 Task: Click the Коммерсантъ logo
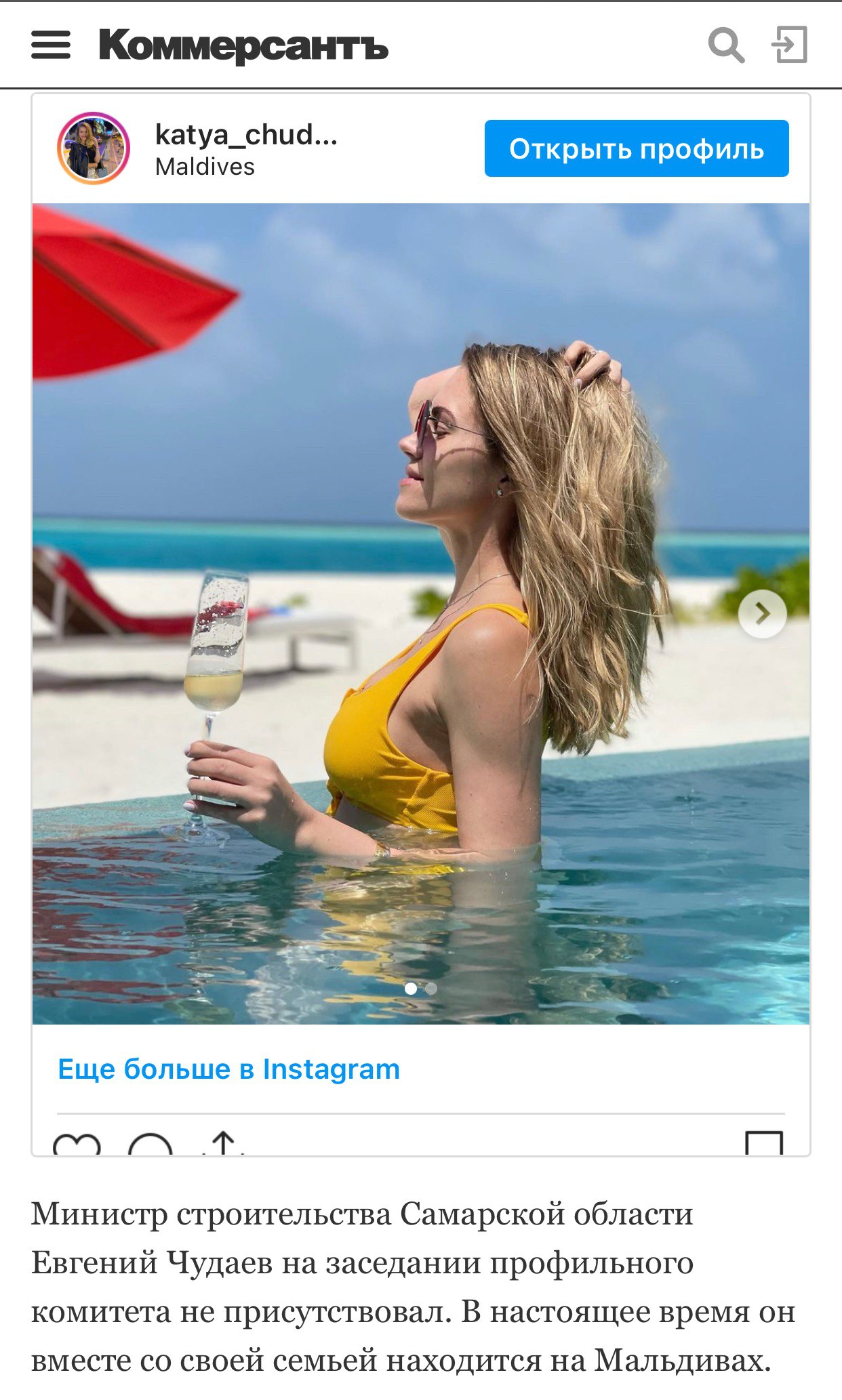243,45
